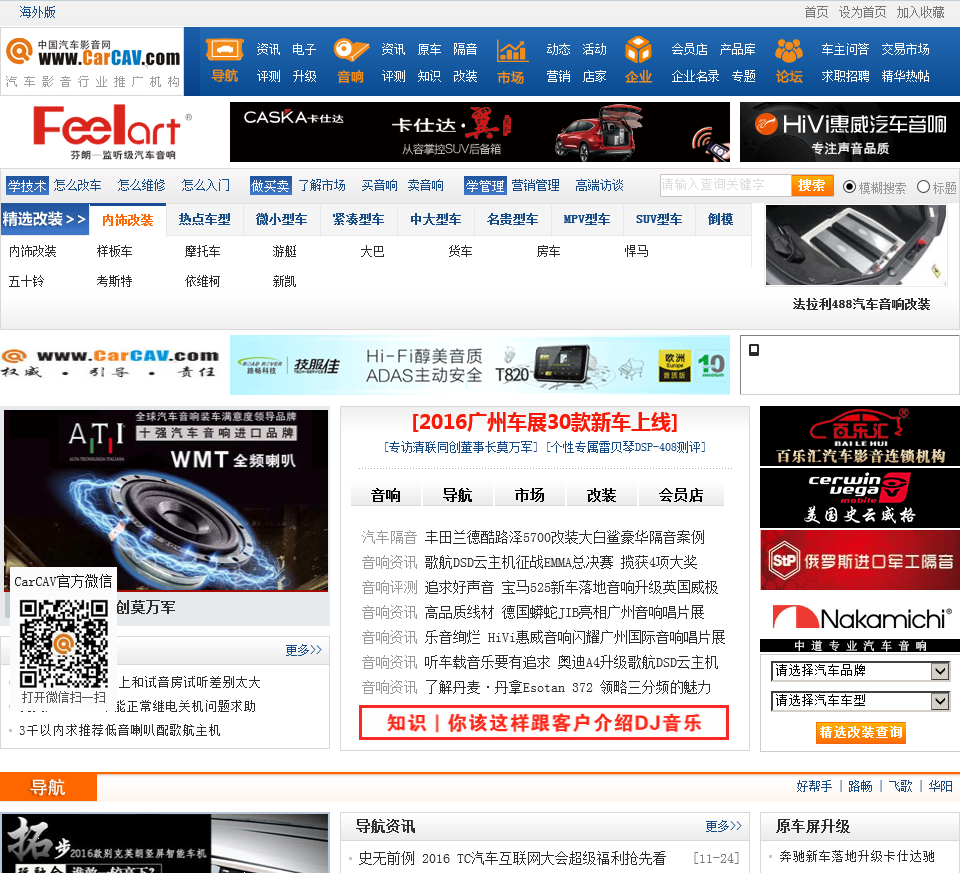Click the orange 搜索 button

coord(812,185)
